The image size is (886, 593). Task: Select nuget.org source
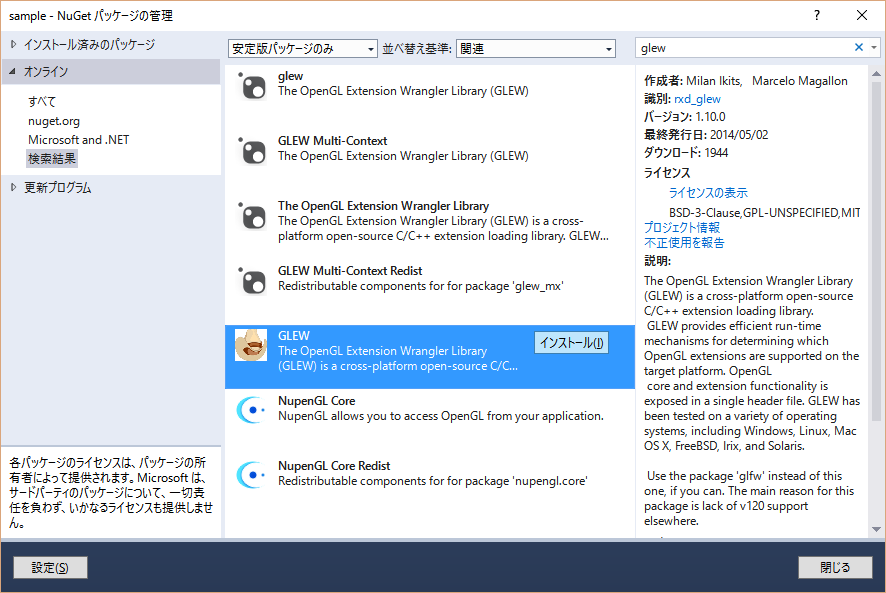coord(54,121)
